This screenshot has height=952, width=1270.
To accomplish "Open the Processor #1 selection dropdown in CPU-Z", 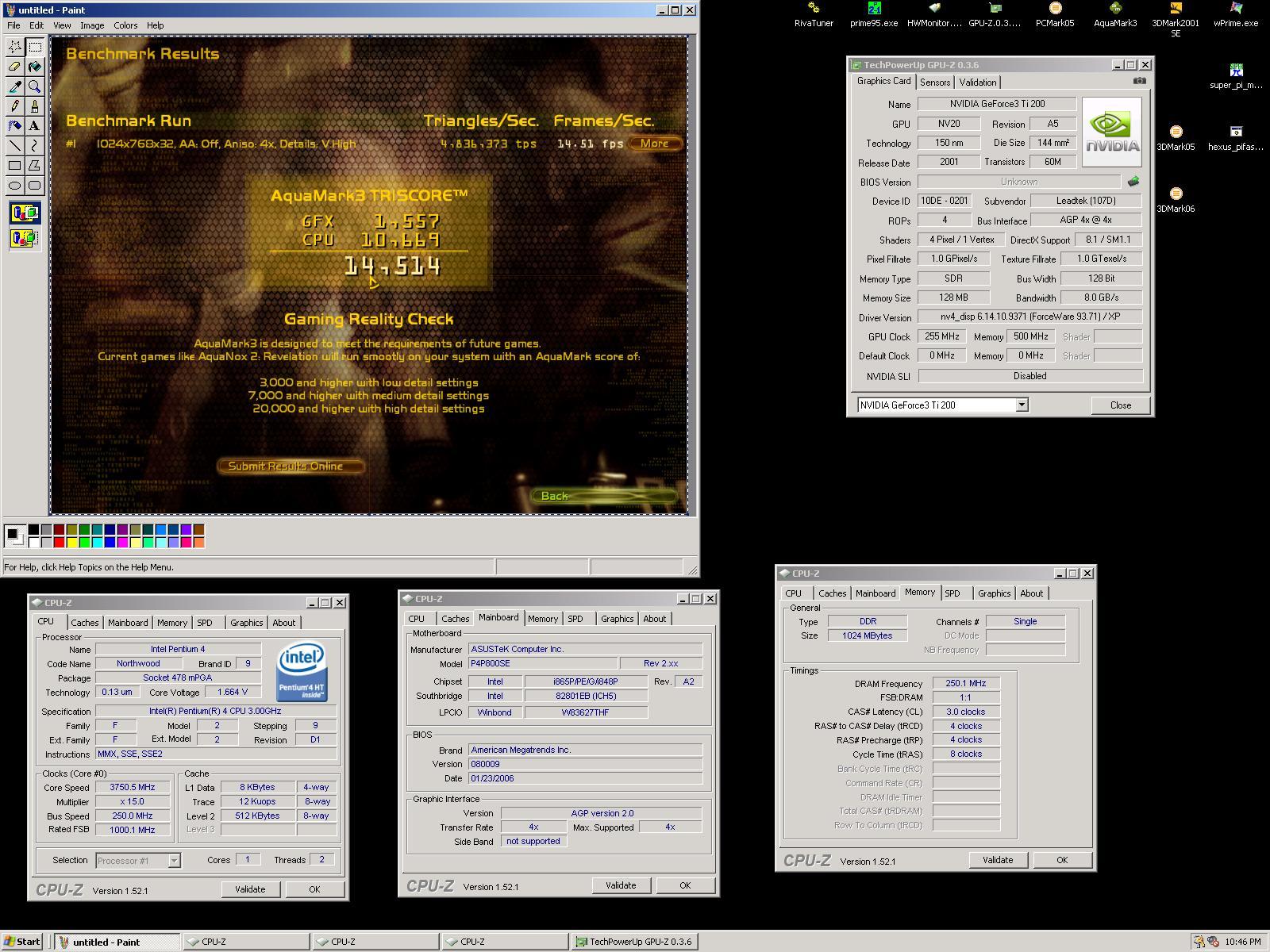I will pos(174,861).
